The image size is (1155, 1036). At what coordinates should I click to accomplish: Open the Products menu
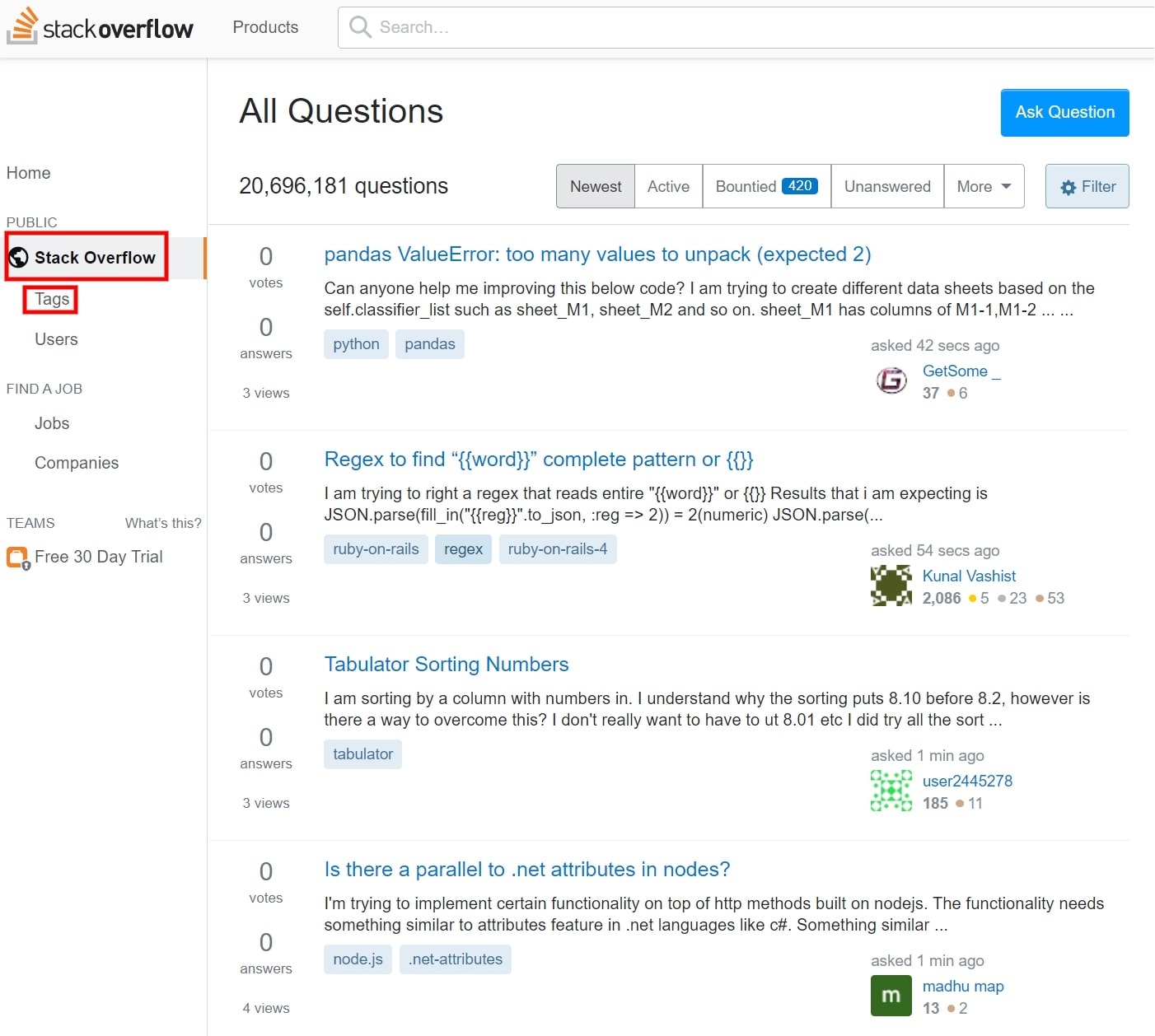pyautogui.click(x=265, y=27)
